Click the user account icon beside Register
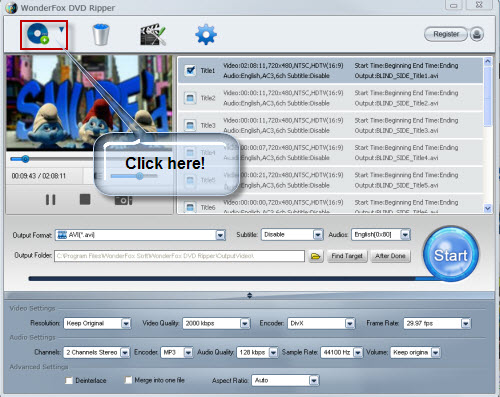Screen dimensions: 500x397 click(477, 34)
